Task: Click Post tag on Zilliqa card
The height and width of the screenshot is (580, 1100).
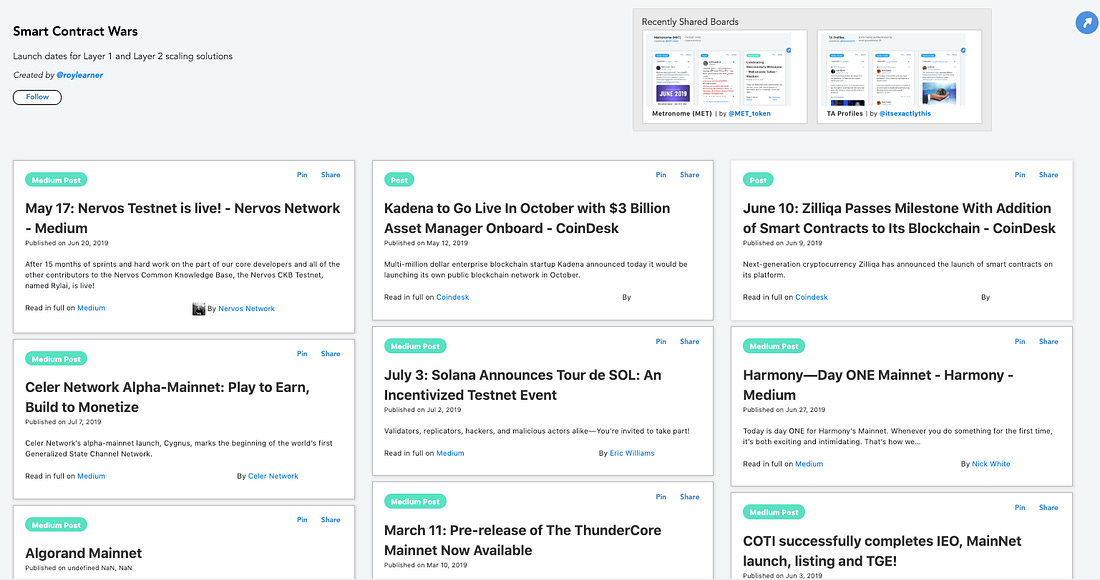Action: pyautogui.click(x=758, y=180)
